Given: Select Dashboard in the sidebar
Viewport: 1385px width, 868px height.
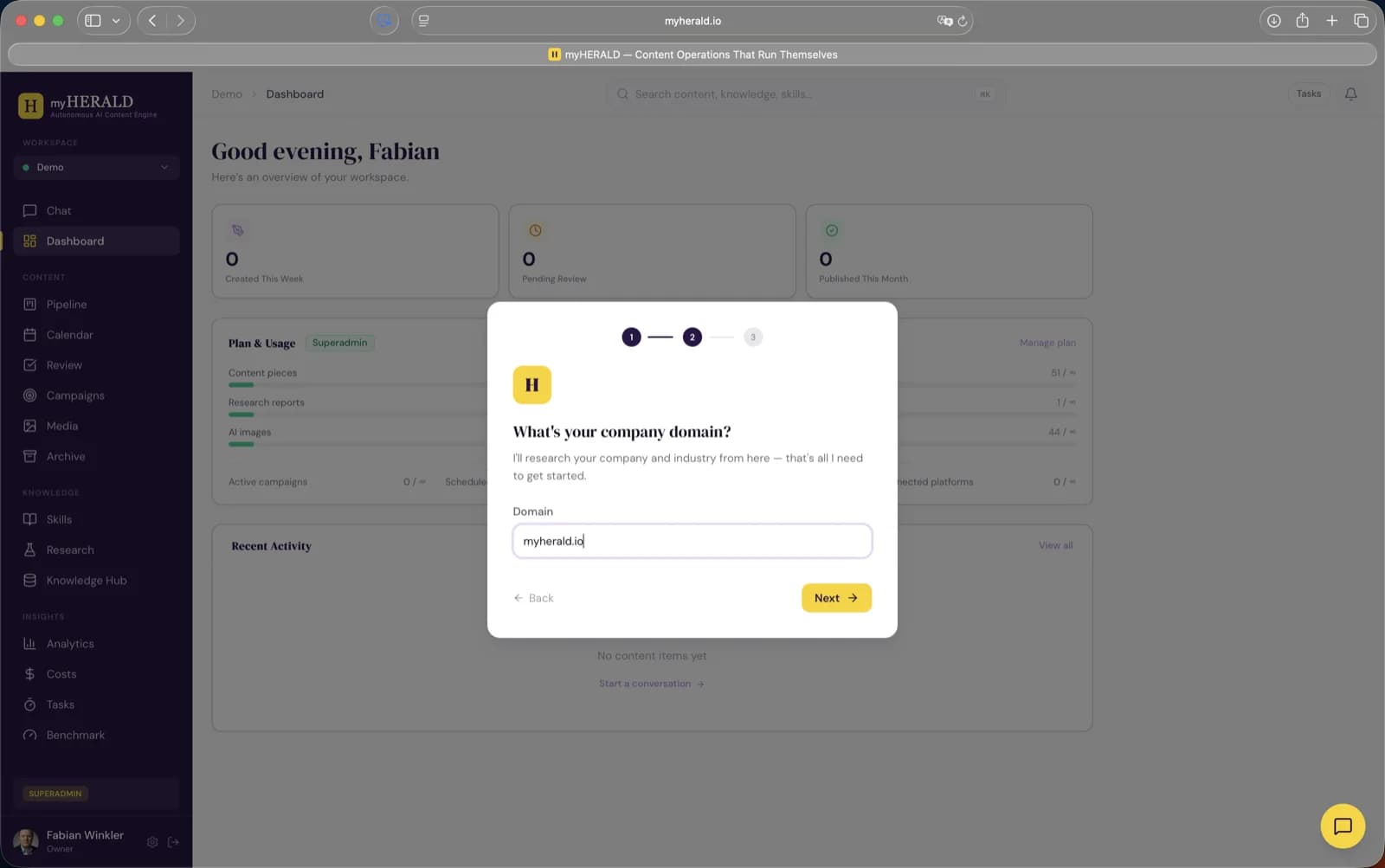Looking at the screenshot, I should [x=96, y=241].
